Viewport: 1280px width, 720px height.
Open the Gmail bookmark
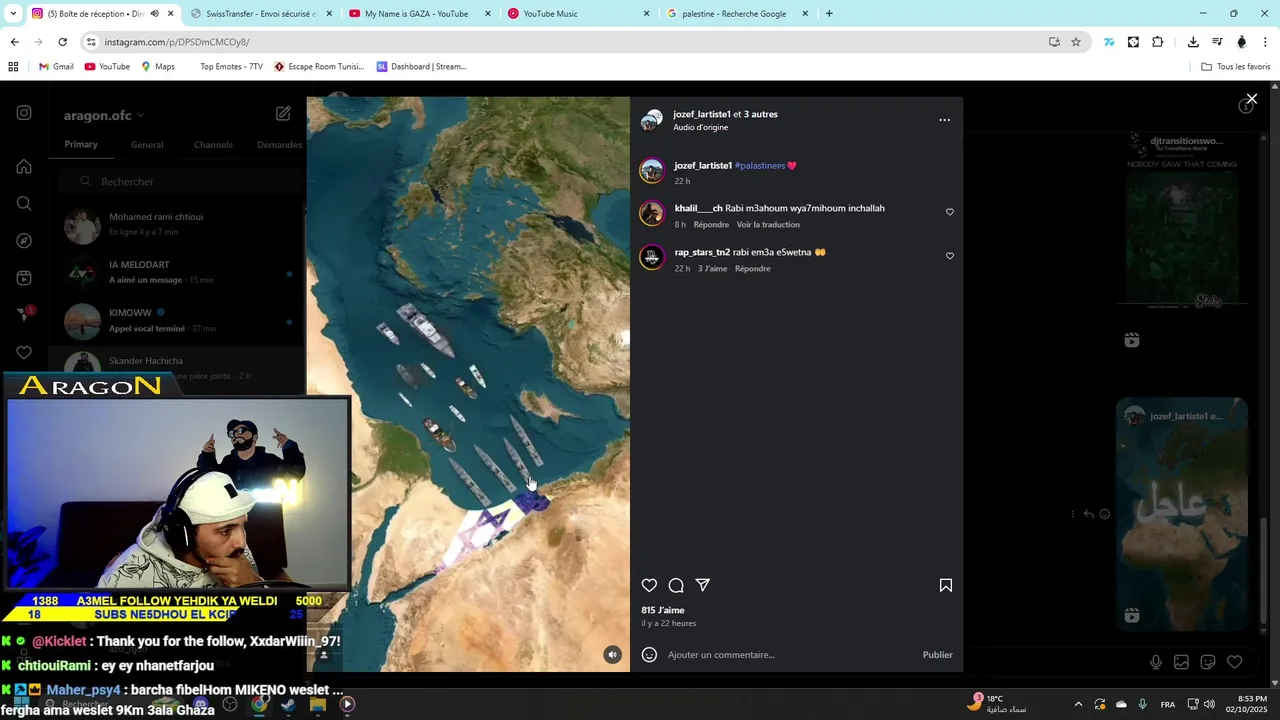pyautogui.click(x=56, y=67)
